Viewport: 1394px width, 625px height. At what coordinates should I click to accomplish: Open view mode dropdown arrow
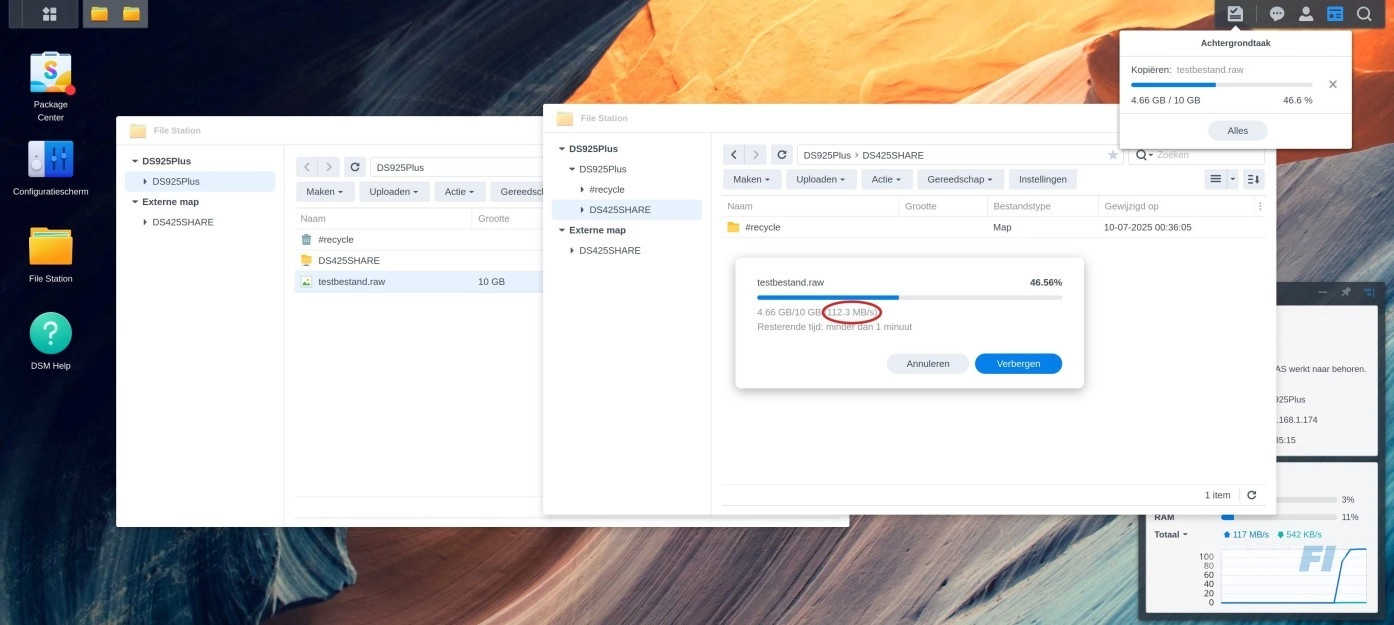(x=1233, y=179)
